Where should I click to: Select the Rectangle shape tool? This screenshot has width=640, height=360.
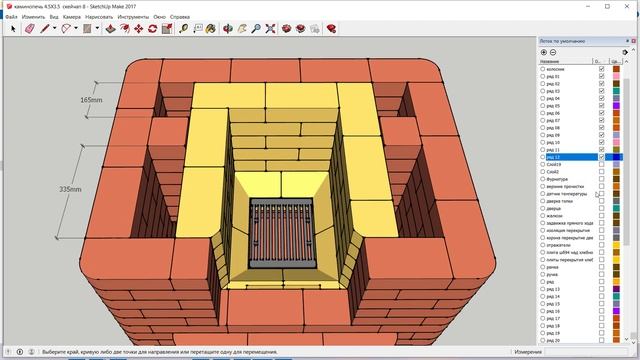(87, 29)
